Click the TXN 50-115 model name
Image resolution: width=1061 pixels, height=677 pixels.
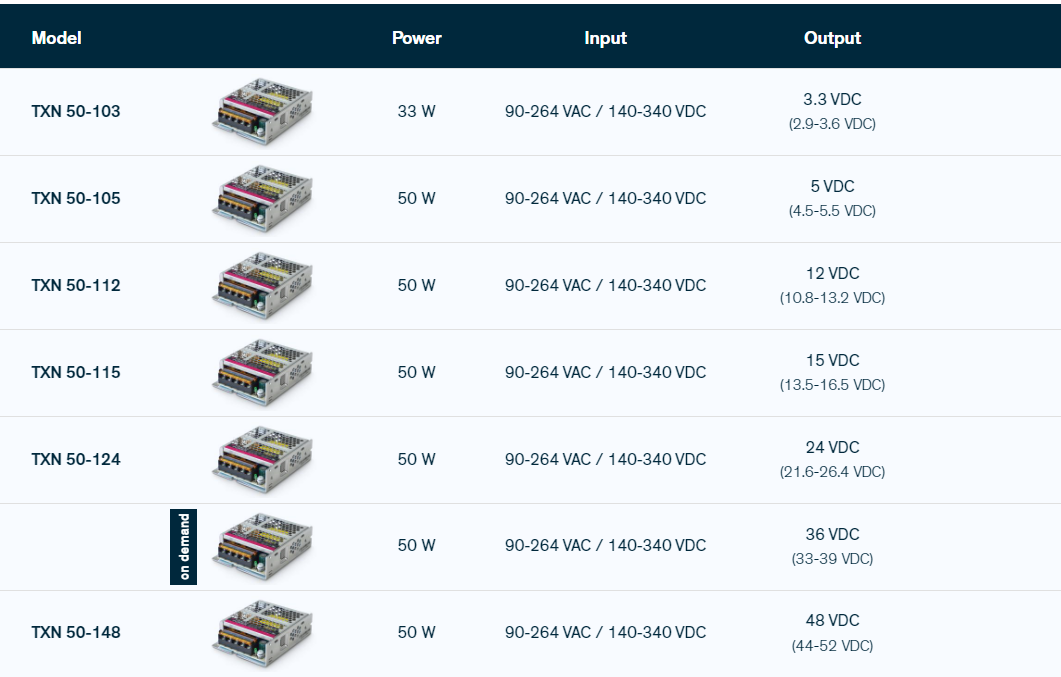point(76,373)
